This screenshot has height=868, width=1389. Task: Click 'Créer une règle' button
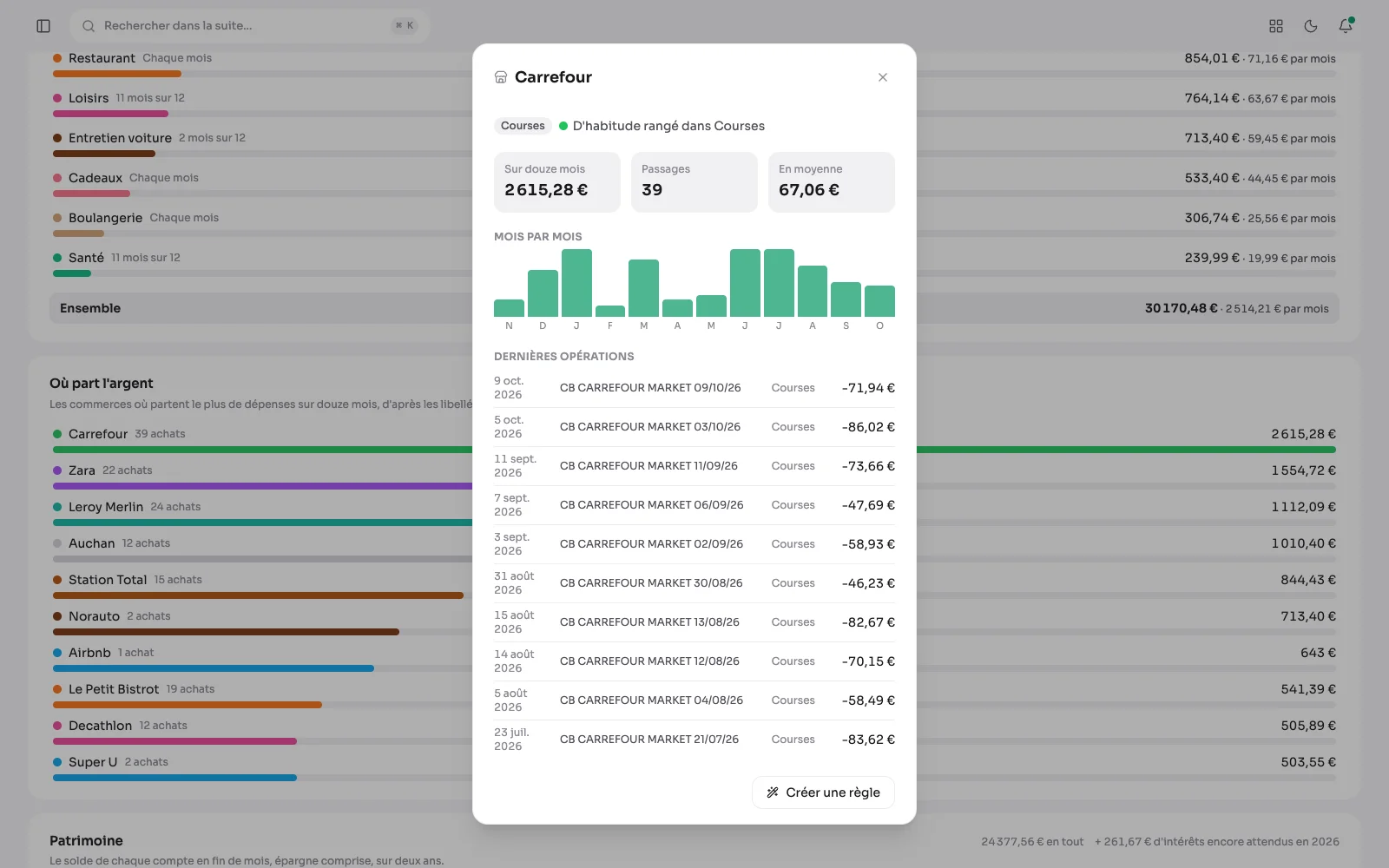(823, 792)
